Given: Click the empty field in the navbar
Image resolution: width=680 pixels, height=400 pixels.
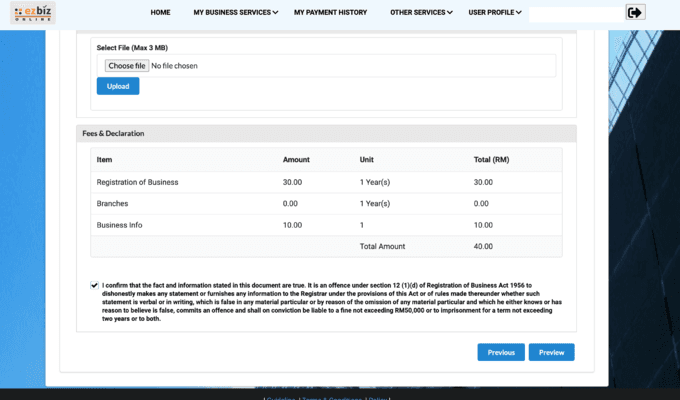Looking at the screenshot, I should tap(574, 14).
